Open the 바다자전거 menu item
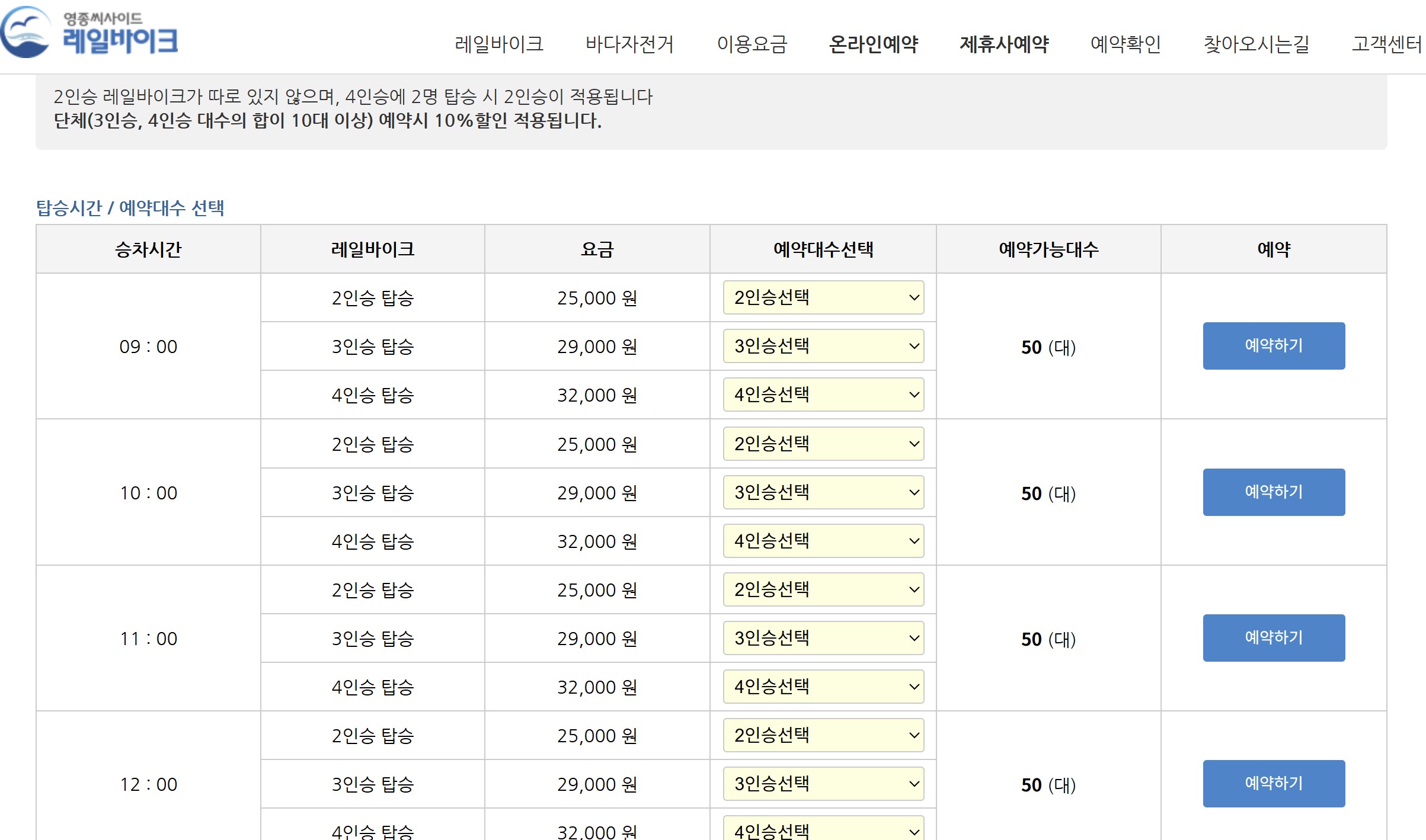 629,44
